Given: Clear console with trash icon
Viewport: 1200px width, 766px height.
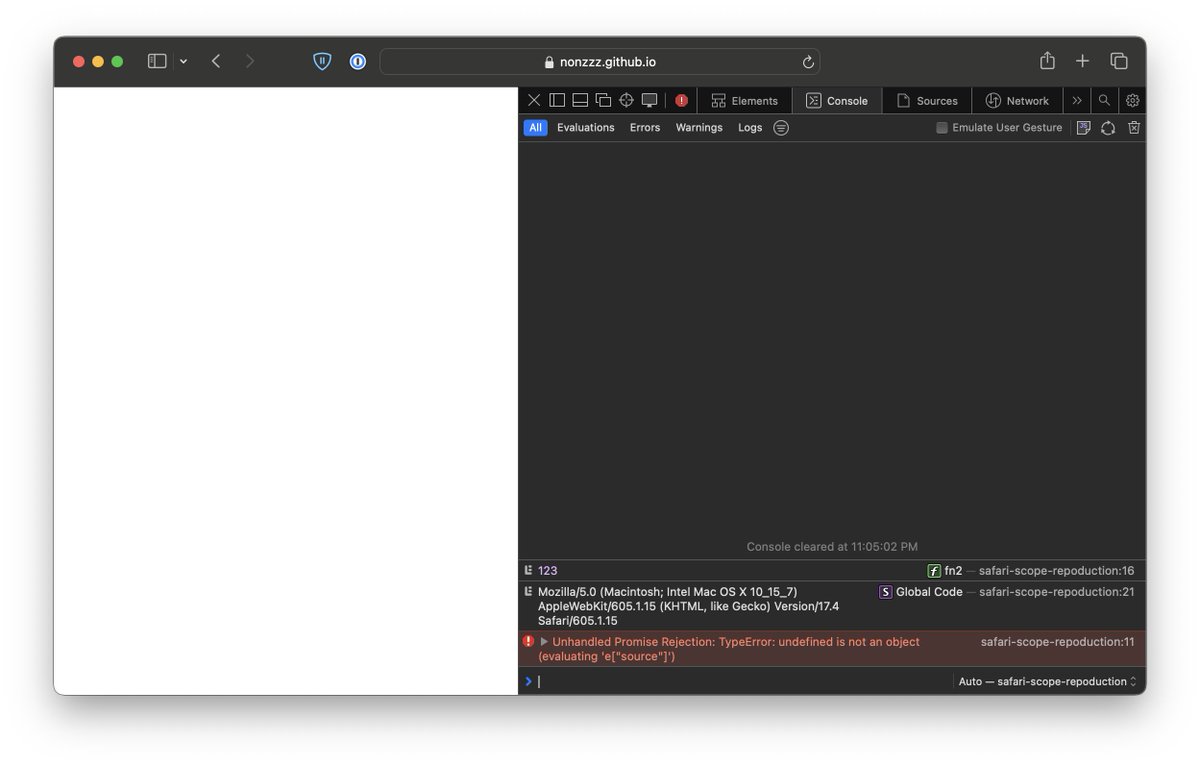Looking at the screenshot, I should (1134, 127).
